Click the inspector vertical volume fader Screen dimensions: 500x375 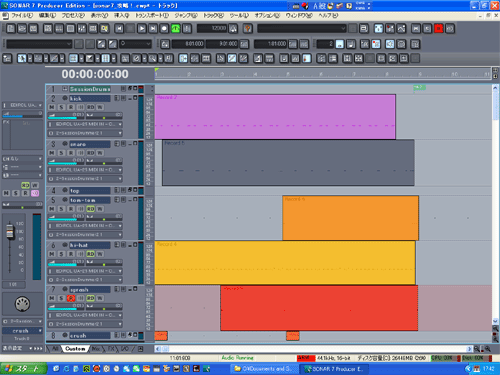point(10,231)
